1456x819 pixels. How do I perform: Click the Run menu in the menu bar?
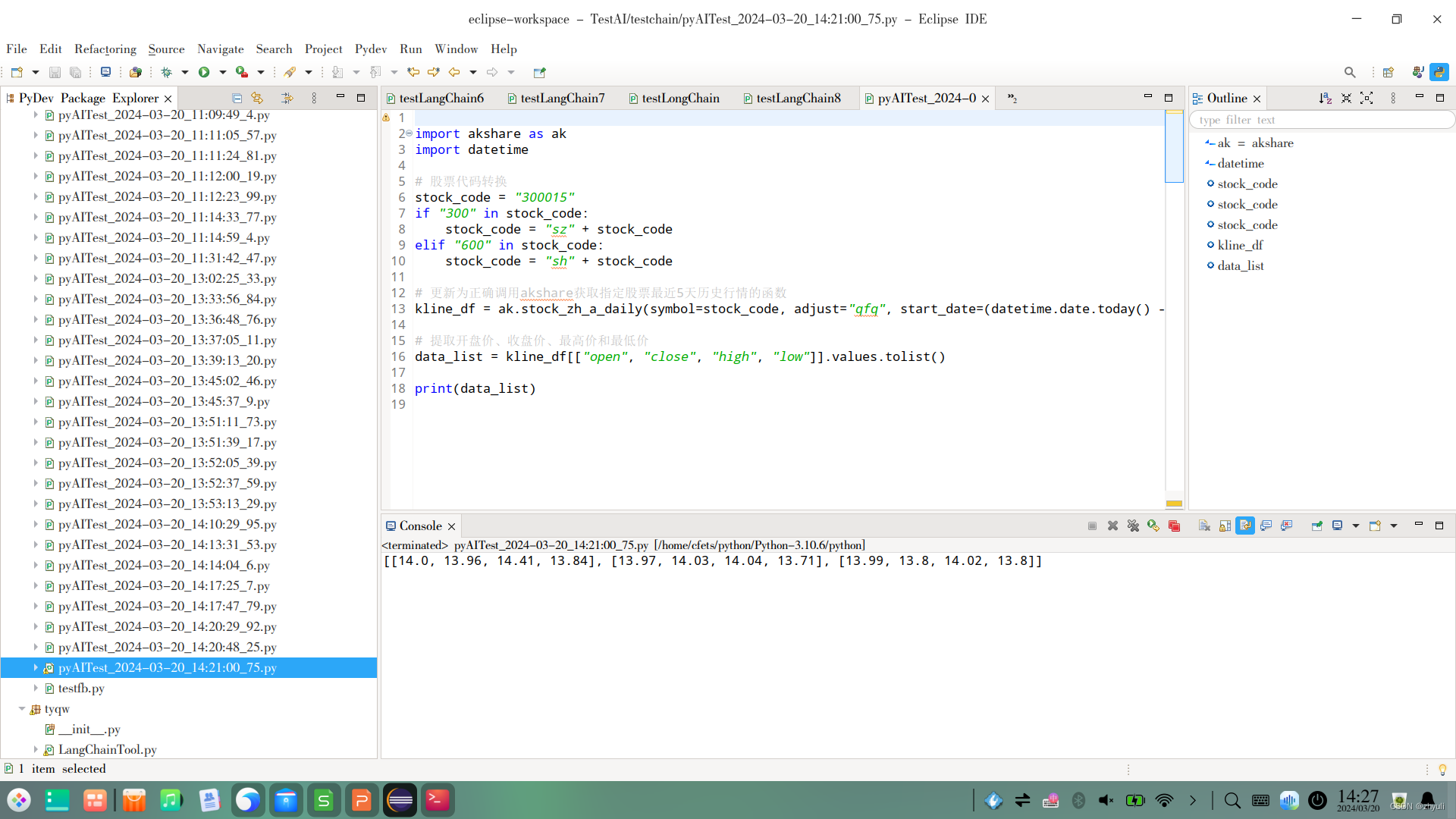tap(409, 48)
